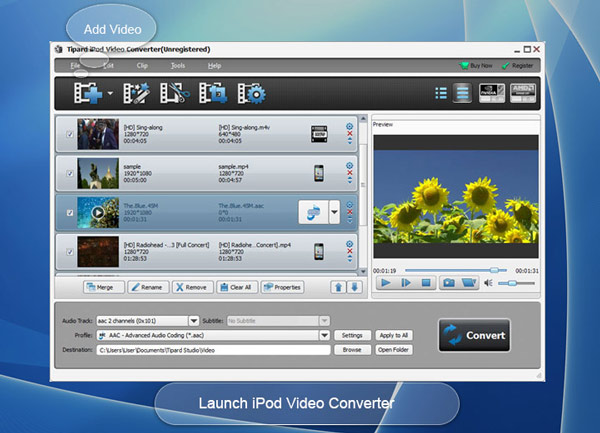Screen dimensions: 600x433
Task: Uncheck the Radiohead concert video checkbox
Action: point(70,252)
